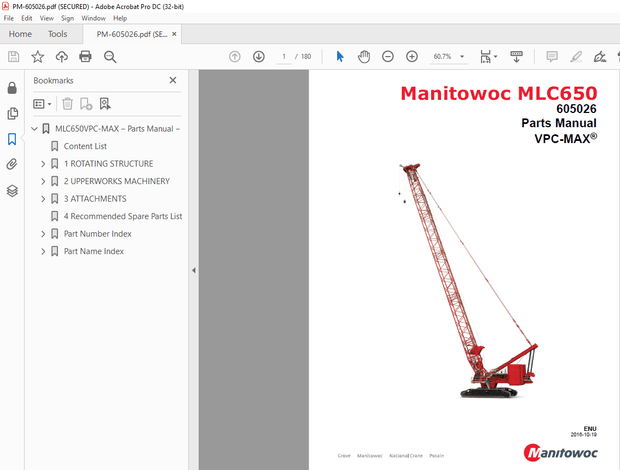Open the 1 ROTATING STRUCTURE bookmark
Screen dimensions: 620x470
pyautogui.click(x=108, y=164)
